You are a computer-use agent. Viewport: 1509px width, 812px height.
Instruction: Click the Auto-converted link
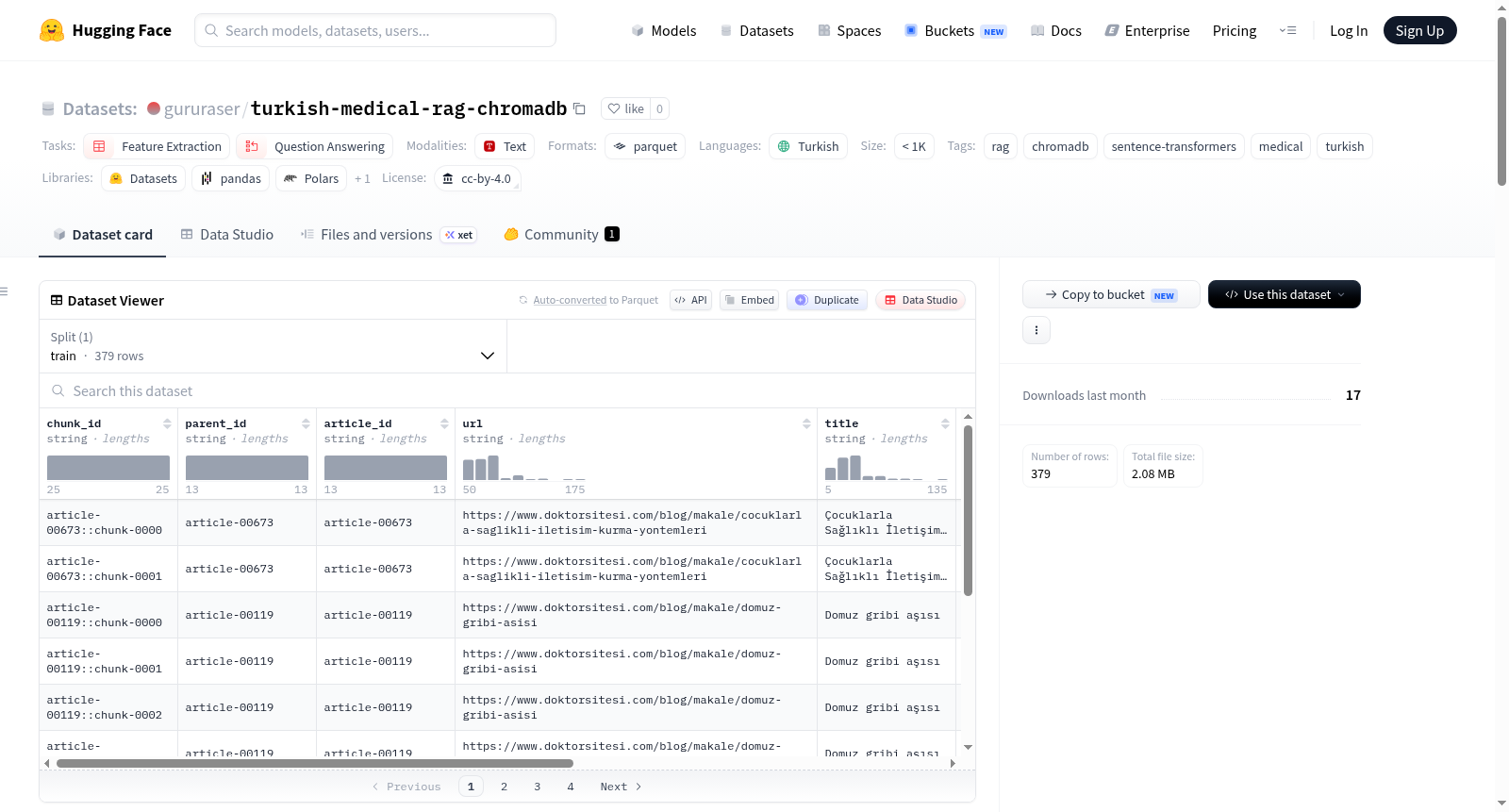point(570,300)
